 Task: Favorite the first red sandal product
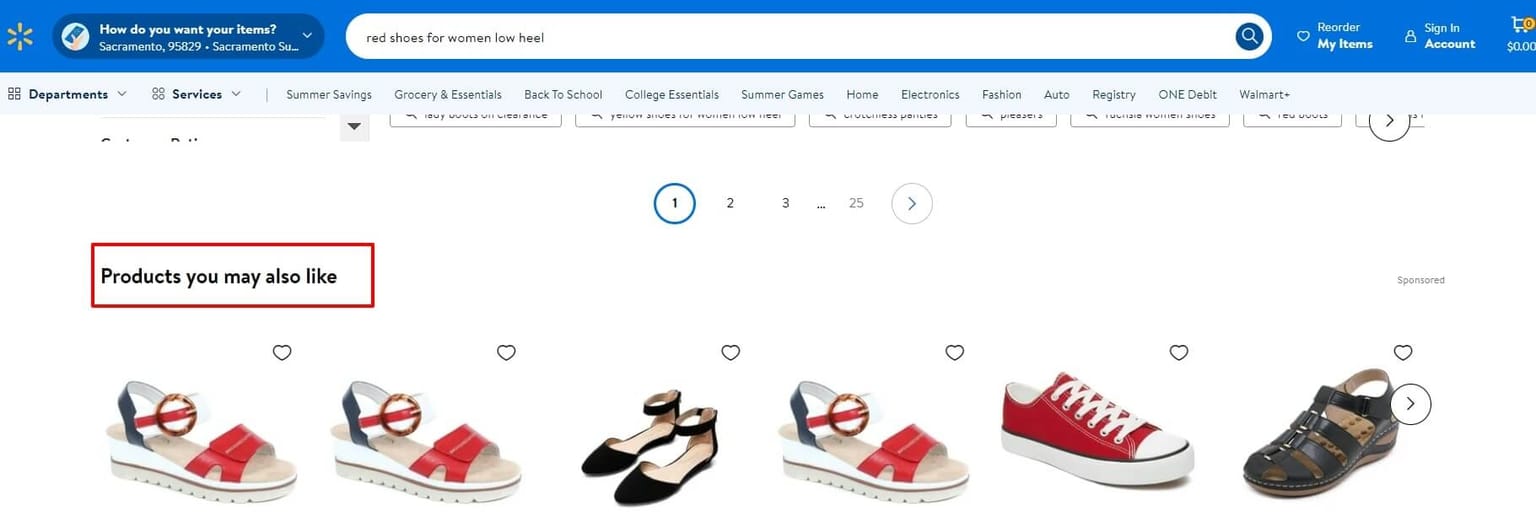[282, 352]
